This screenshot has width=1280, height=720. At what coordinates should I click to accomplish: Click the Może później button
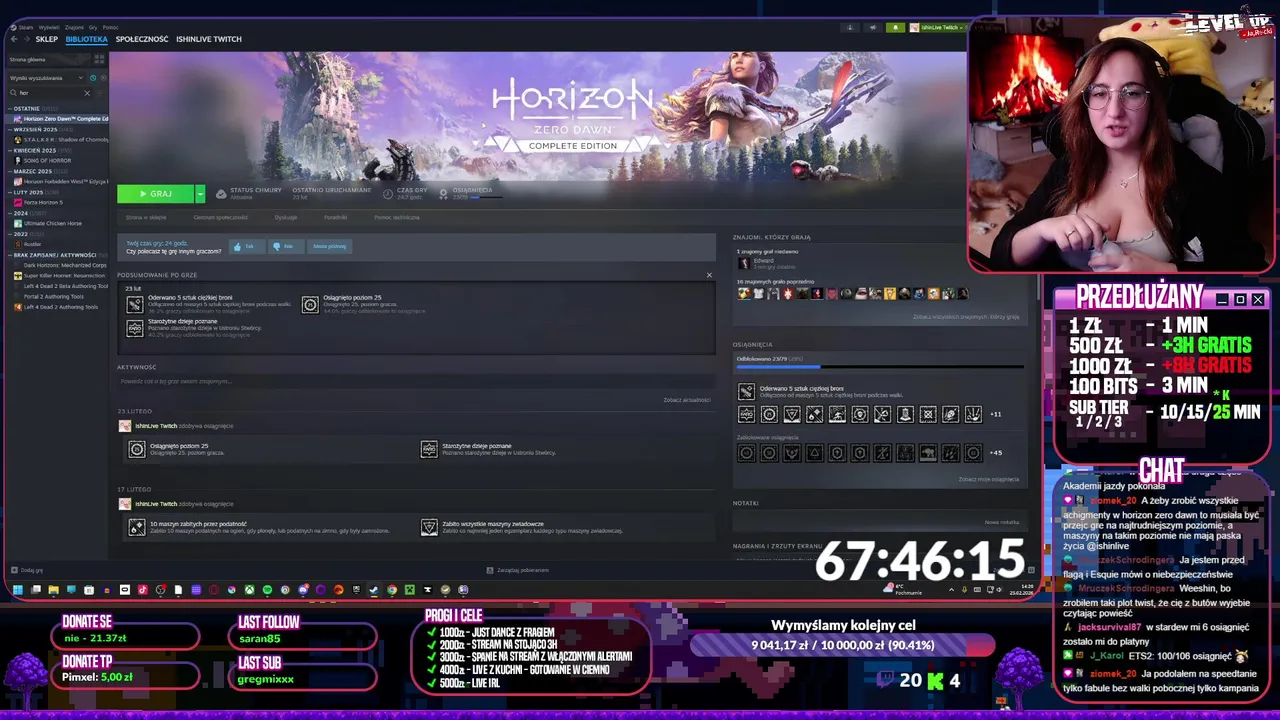click(x=329, y=246)
